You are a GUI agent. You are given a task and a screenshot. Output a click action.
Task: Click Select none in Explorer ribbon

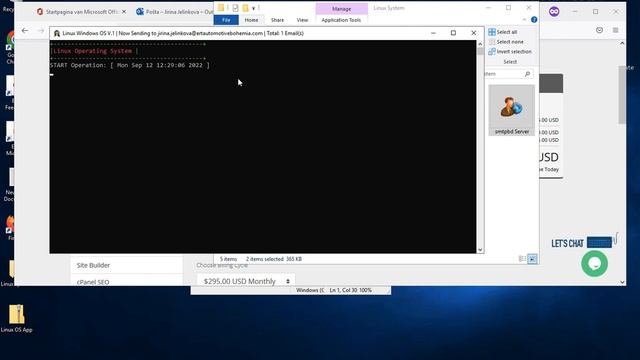506,42
